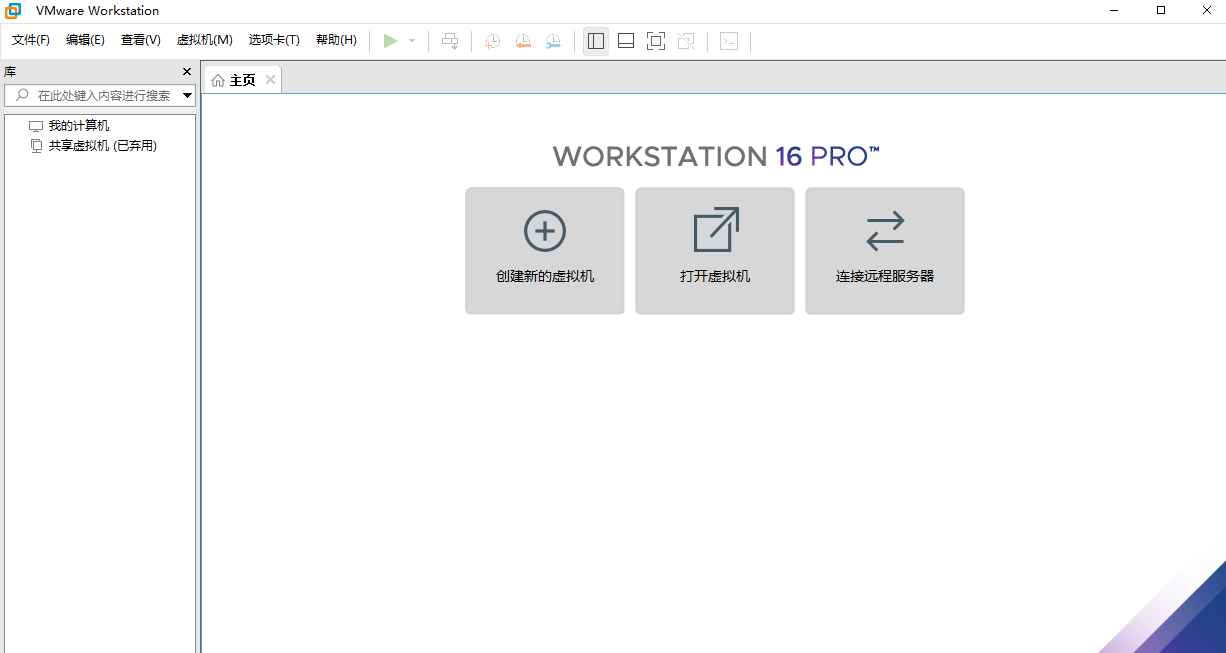Enter full screen mode icon

click(656, 41)
